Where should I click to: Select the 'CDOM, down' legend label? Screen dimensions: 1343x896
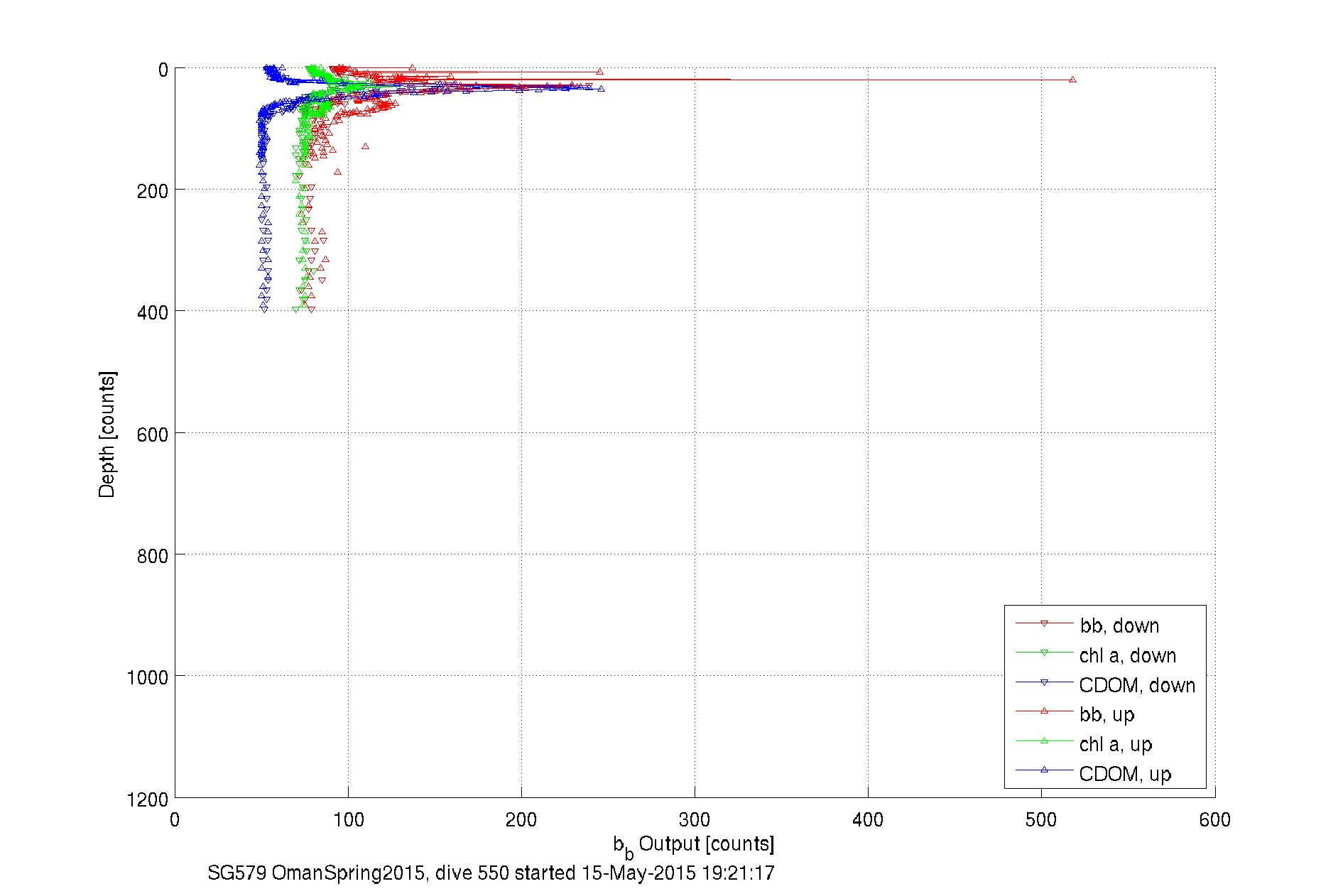(x=1137, y=685)
